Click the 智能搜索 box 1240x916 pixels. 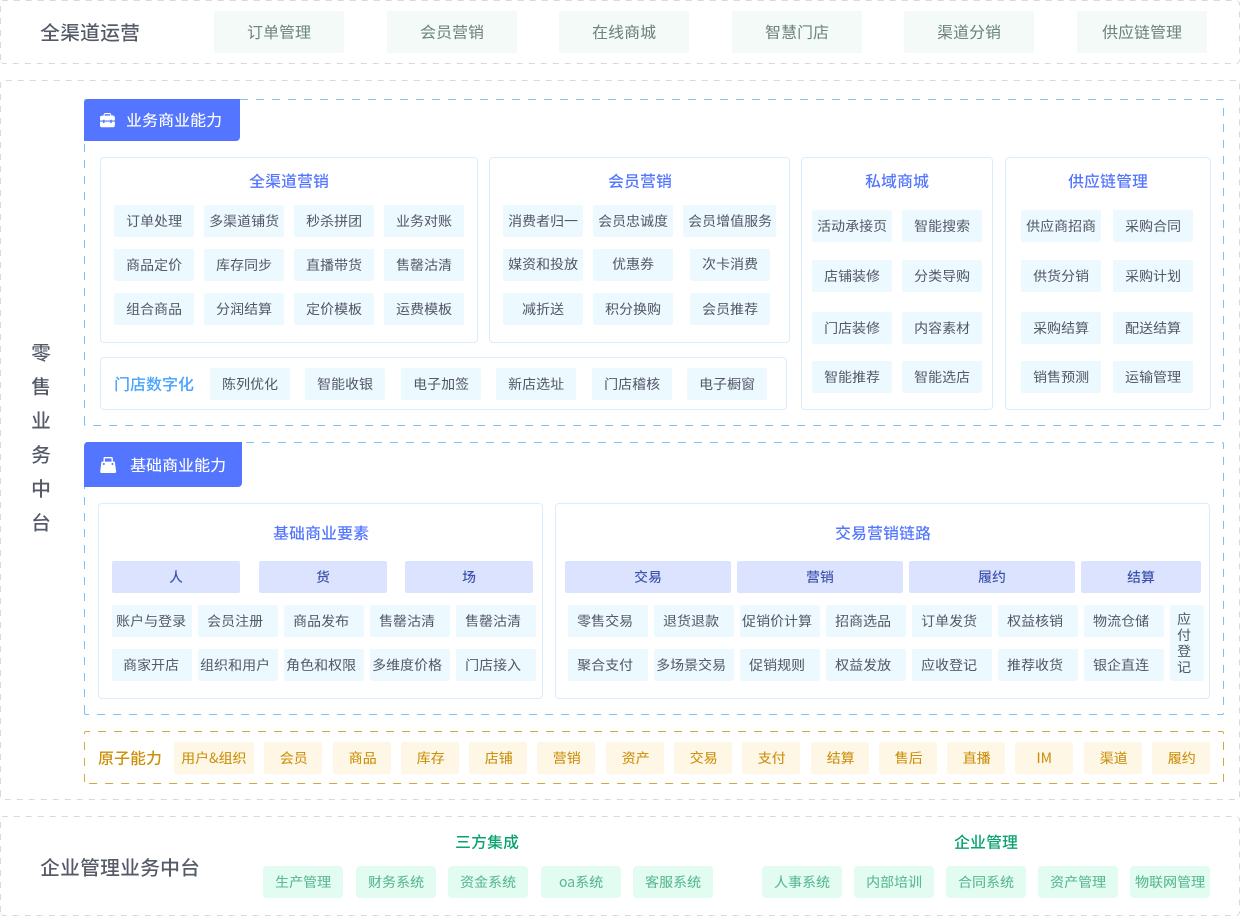[942, 226]
